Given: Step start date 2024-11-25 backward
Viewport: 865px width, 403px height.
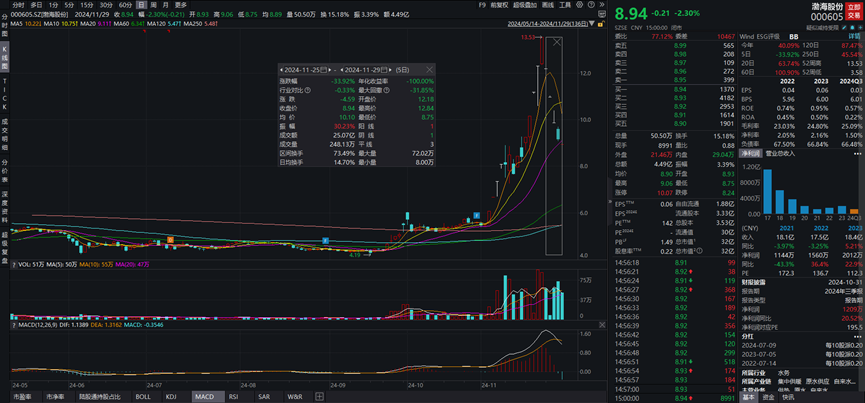Looking at the screenshot, I should click(x=282, y=70).
